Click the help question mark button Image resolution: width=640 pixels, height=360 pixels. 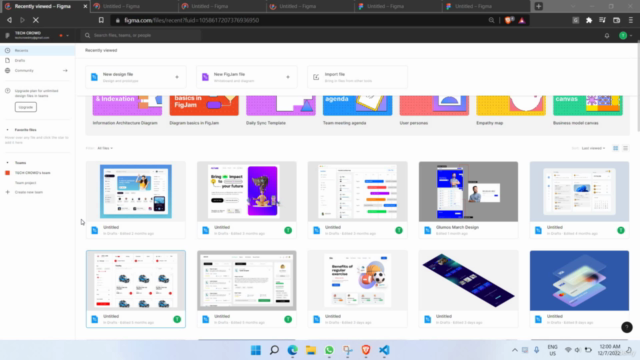[627, 327]
